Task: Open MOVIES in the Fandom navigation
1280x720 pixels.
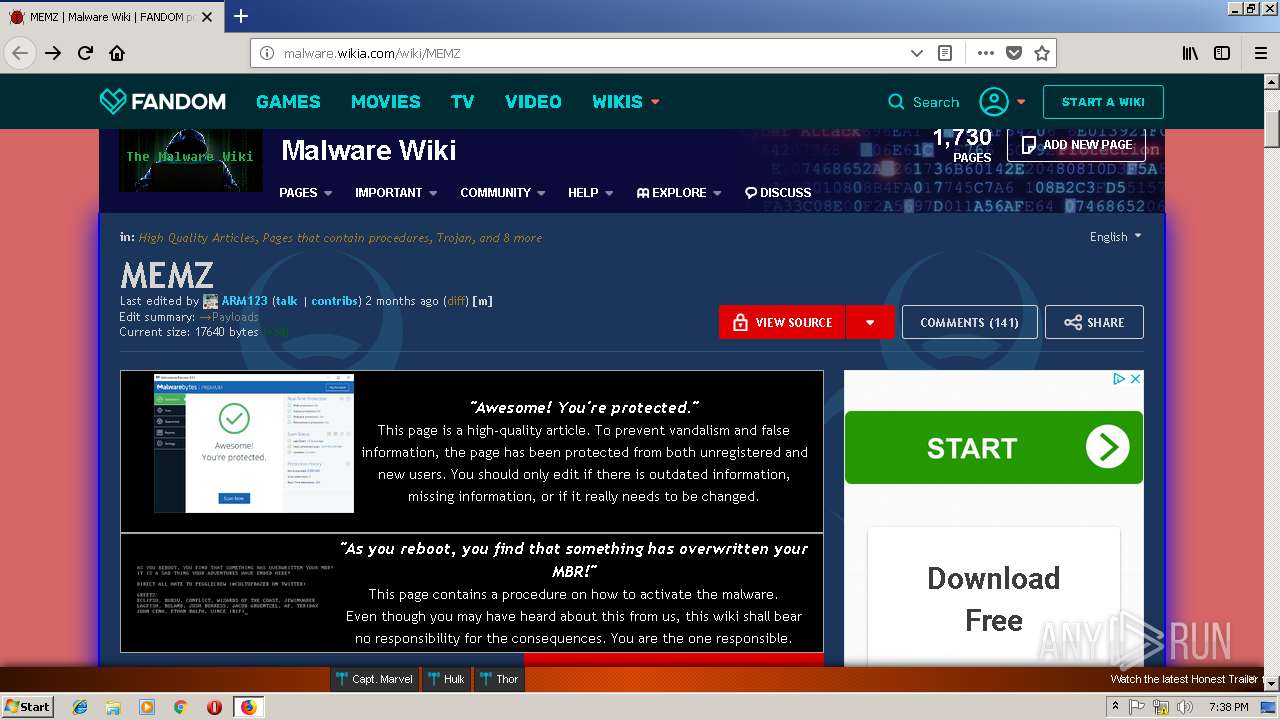Action: [385, 101]
